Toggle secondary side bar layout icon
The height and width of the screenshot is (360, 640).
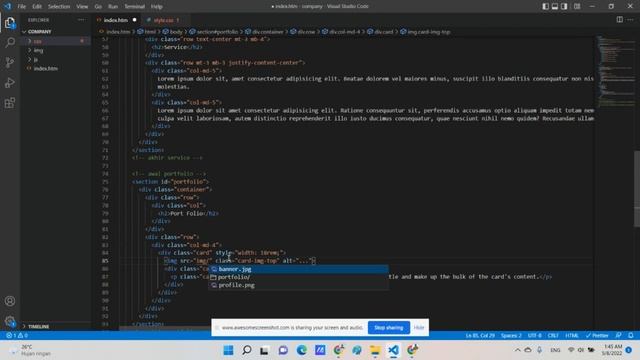[564, 7]
